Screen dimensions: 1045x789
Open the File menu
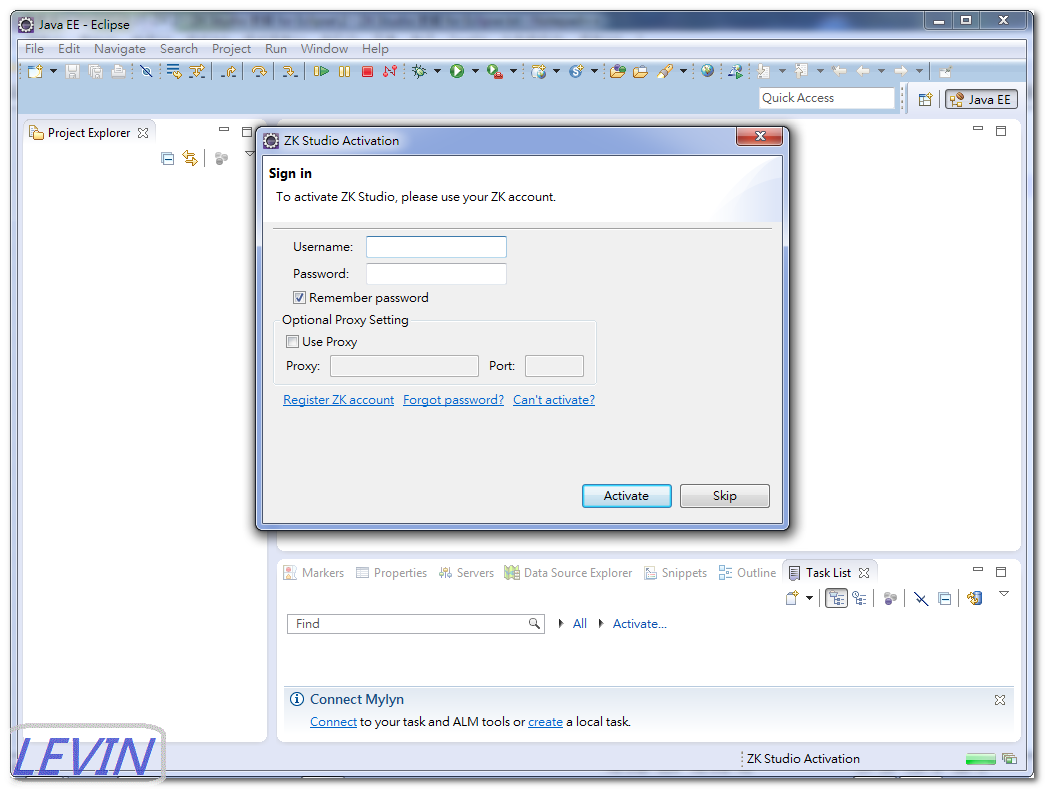click(x=34, y=49)
